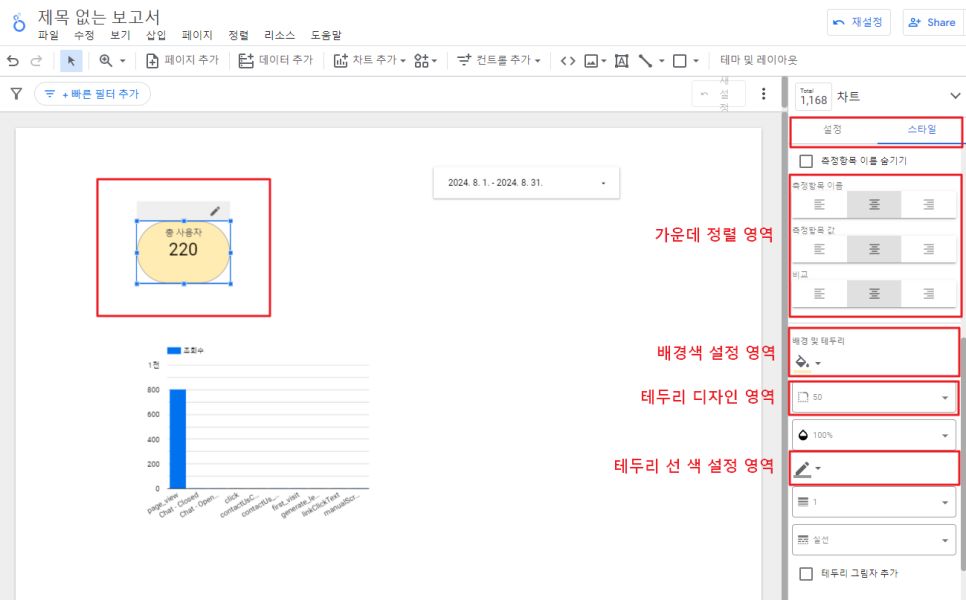Click the insert image icon

[591, 60]
